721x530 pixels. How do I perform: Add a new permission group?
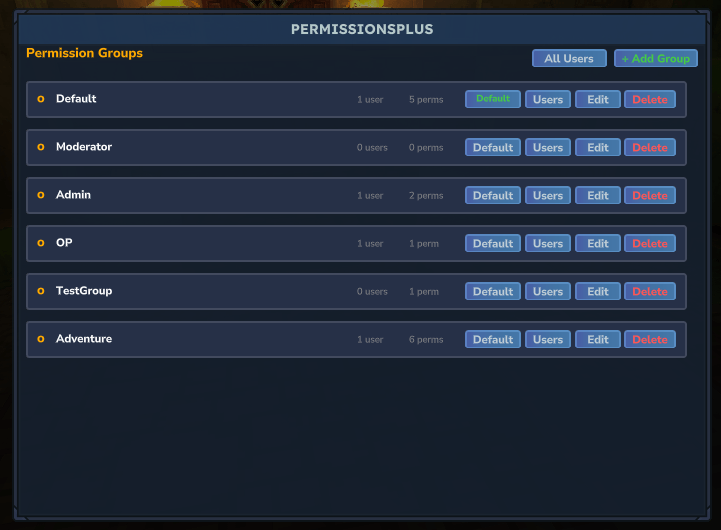pos(656,58)
